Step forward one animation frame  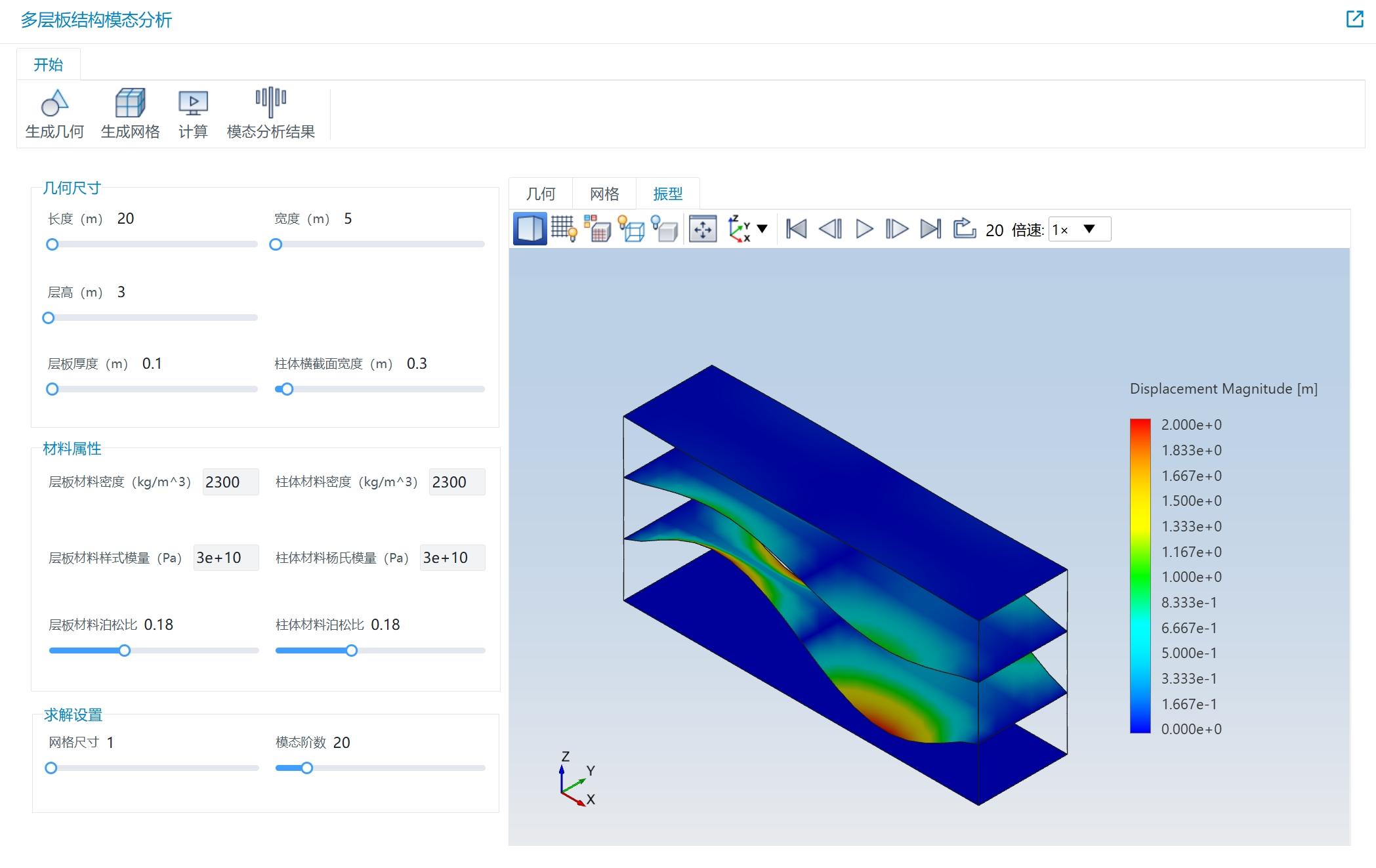point(897,229)
